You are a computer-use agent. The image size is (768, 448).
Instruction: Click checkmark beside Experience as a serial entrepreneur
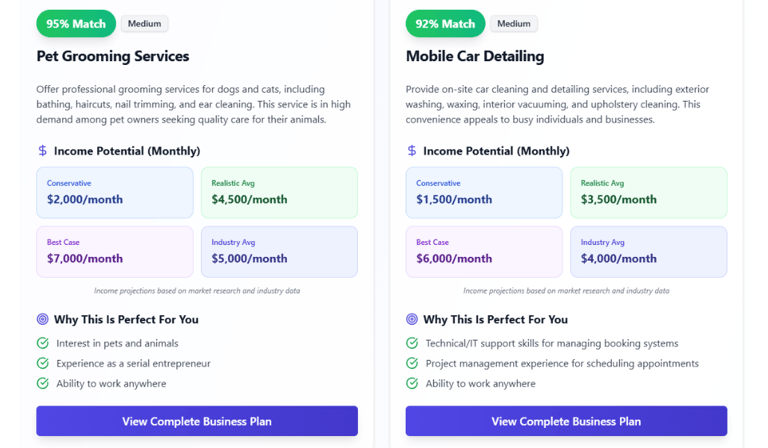[43, 363]
